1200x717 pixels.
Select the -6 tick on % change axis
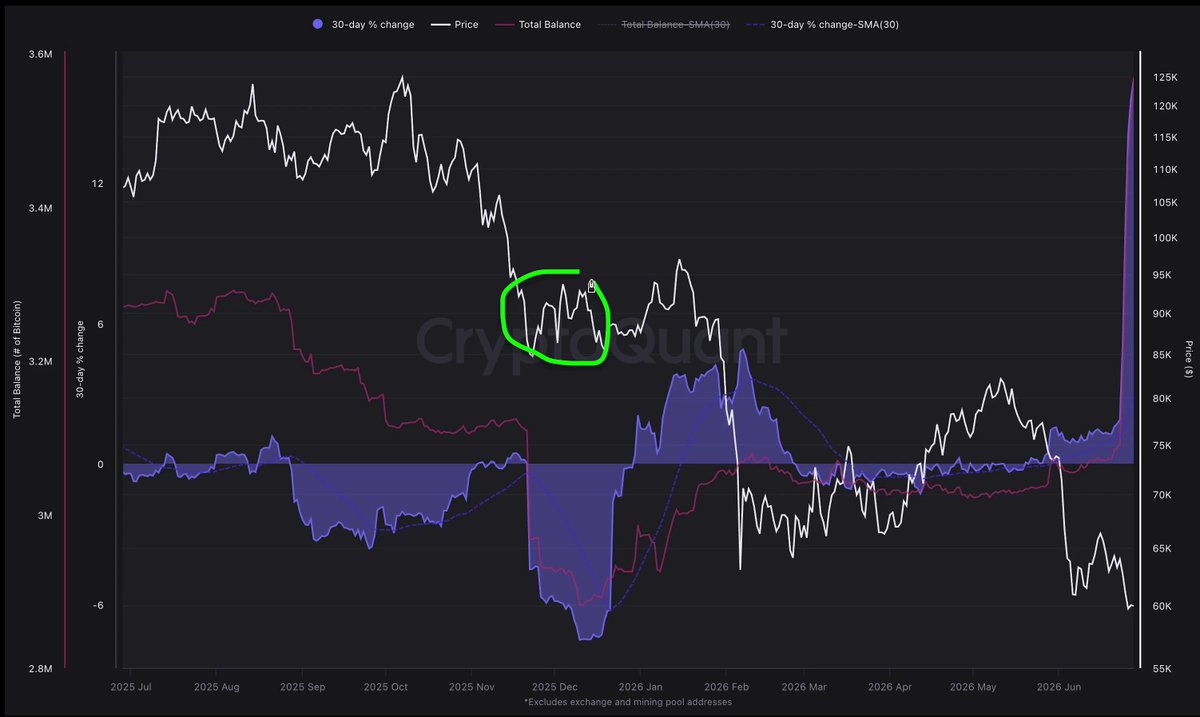(x=97, y=606)
